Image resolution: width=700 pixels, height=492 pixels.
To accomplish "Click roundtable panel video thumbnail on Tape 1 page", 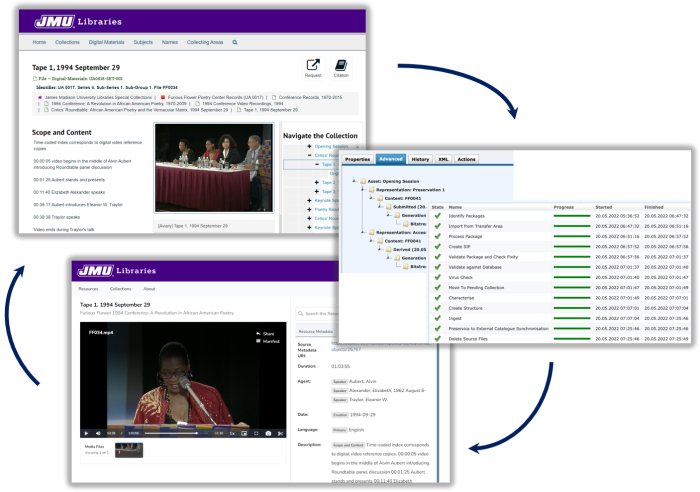I will tap(213, 168).
